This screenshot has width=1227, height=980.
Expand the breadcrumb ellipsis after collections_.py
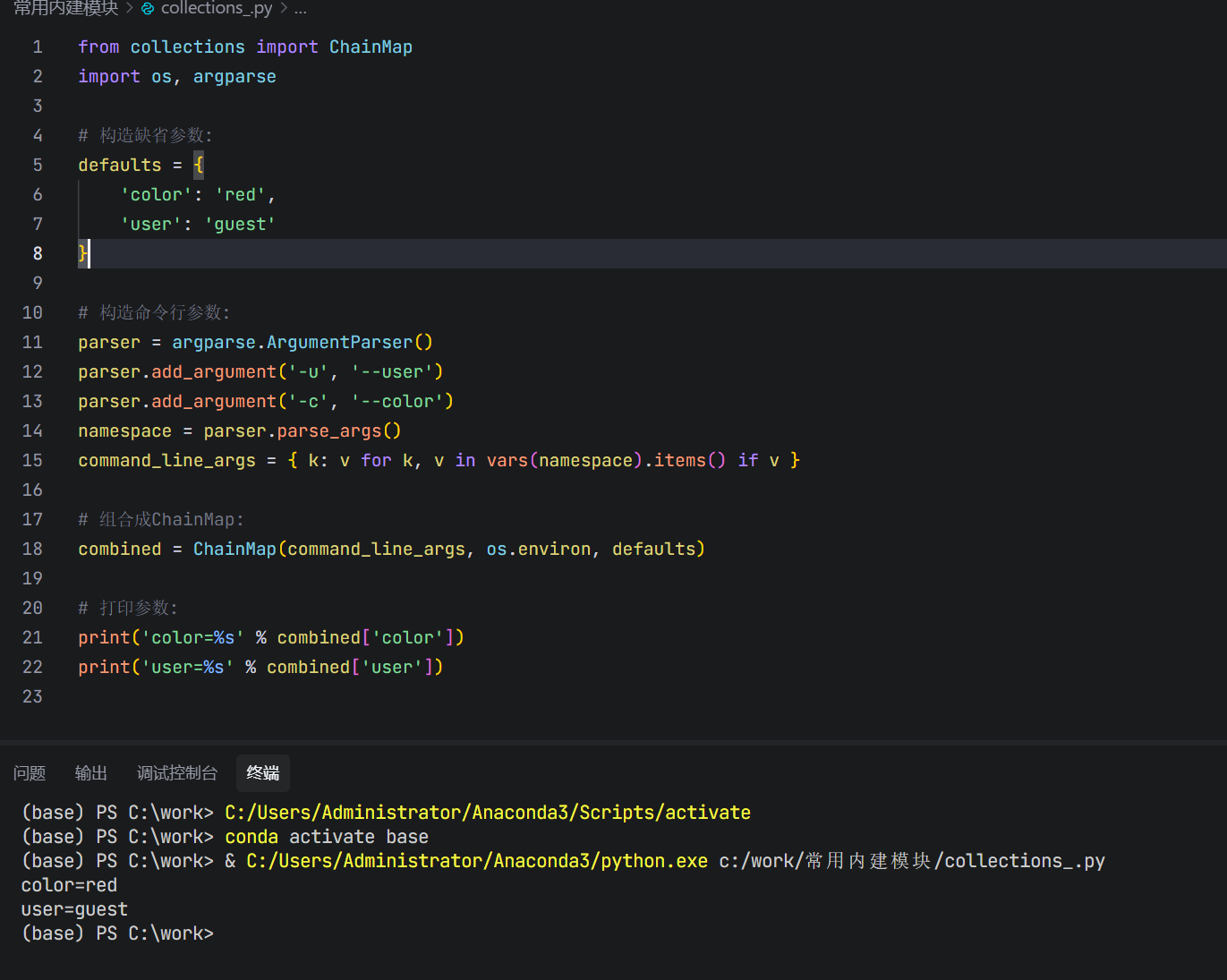(300, 9)
